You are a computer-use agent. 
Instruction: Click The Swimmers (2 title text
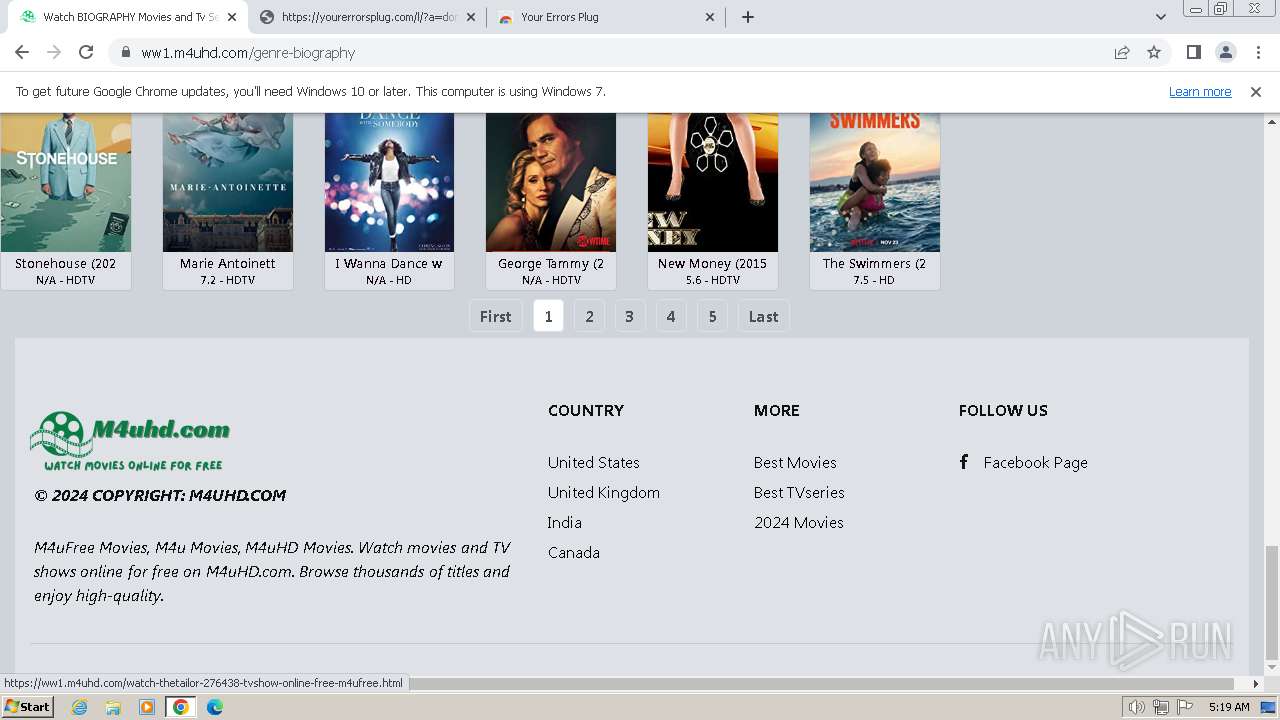pos(875,264)
